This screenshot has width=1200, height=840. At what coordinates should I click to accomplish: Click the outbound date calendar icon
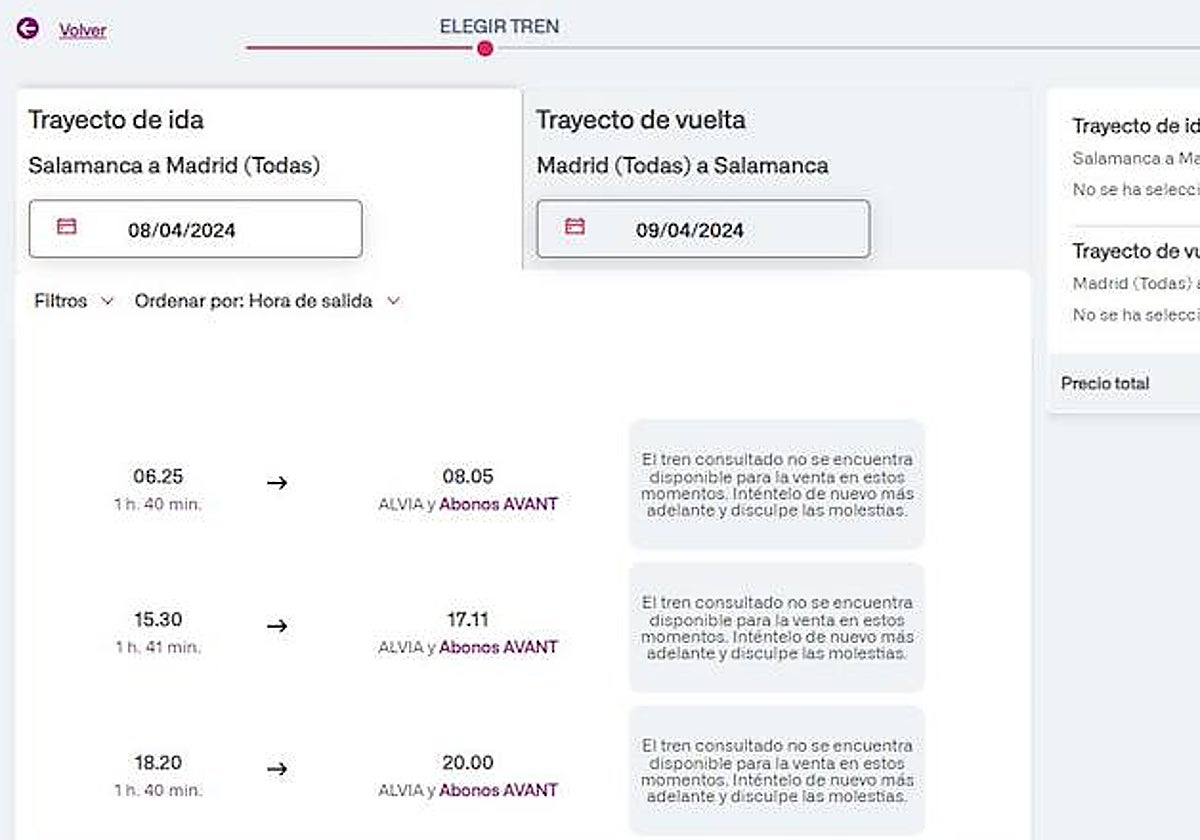(67, 227)
